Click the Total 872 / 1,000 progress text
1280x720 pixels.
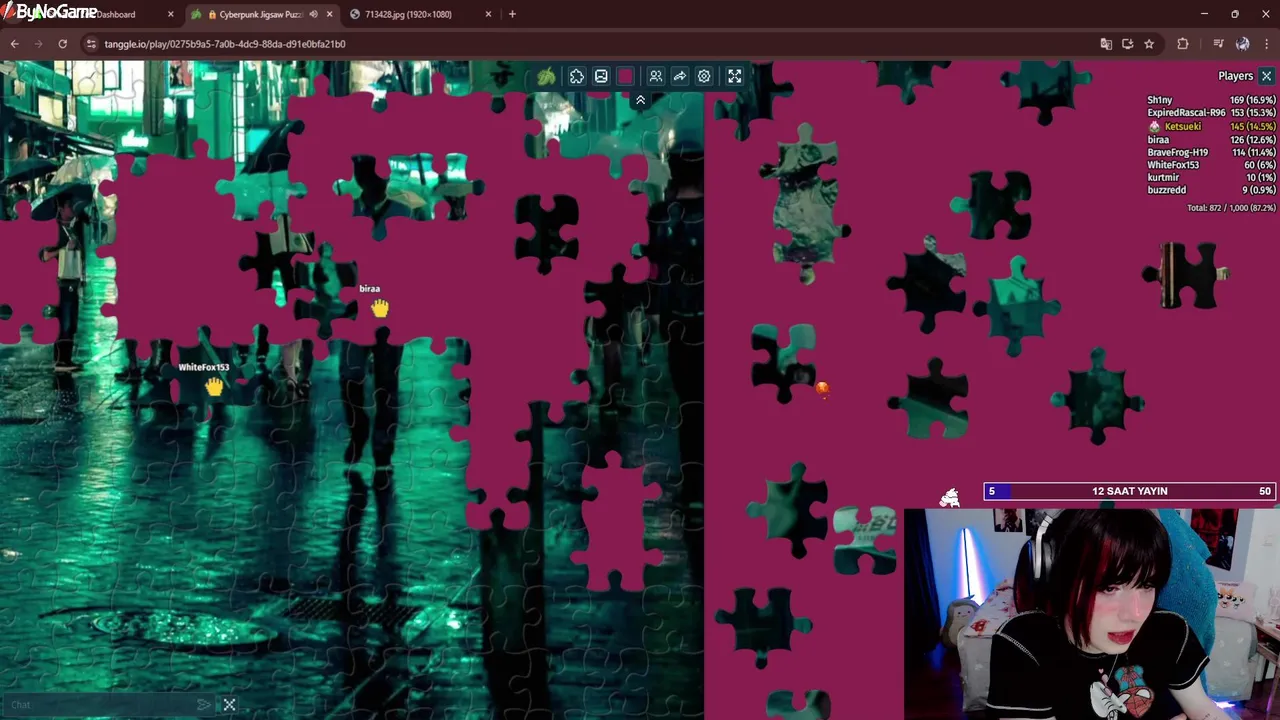click(1231, 208)
